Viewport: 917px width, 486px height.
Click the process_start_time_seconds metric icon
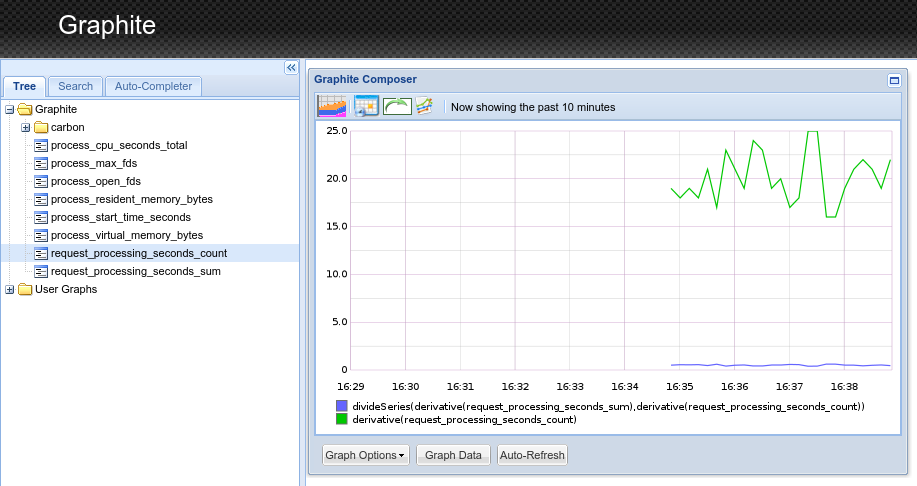click(x=41, y=218)
